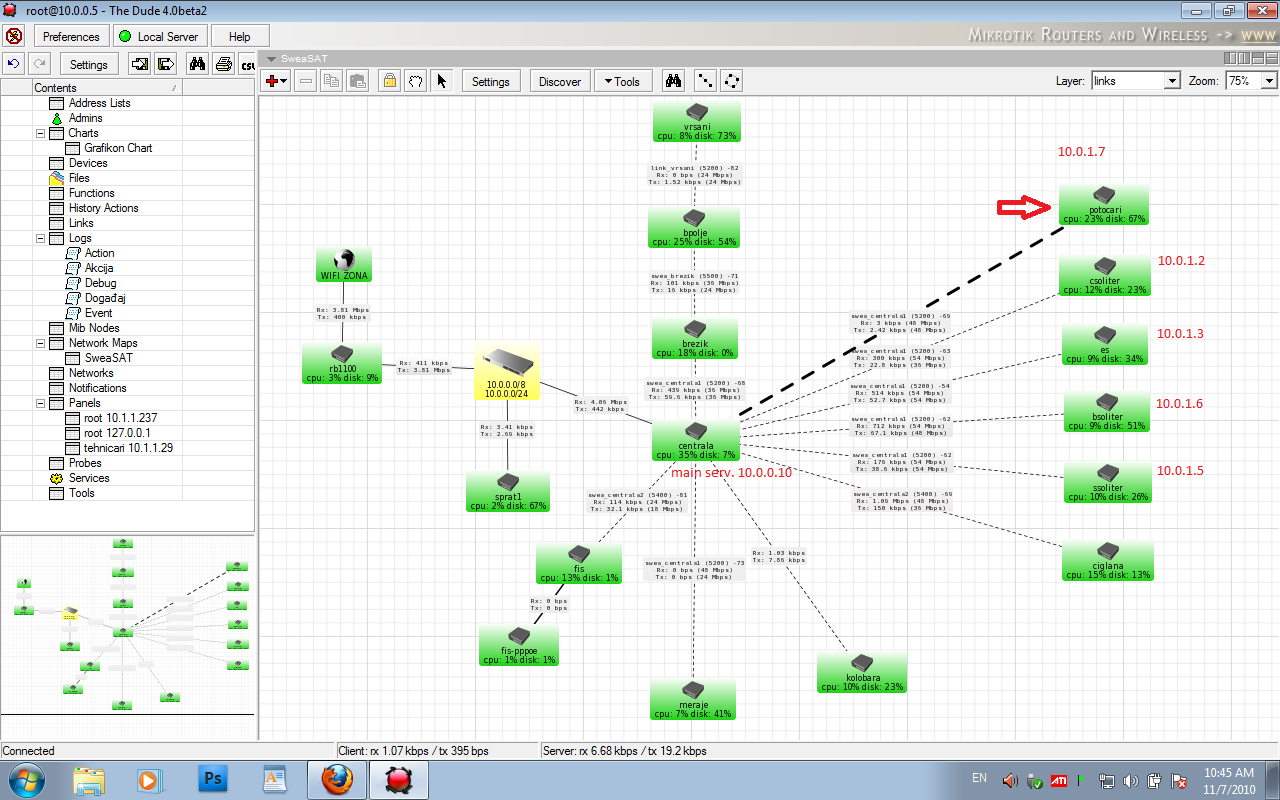The width and height of the screenshot is (1280, 800).
Task: Collapse the Logs tree branch
Action: pyautogui.click(x=41, y=238)
